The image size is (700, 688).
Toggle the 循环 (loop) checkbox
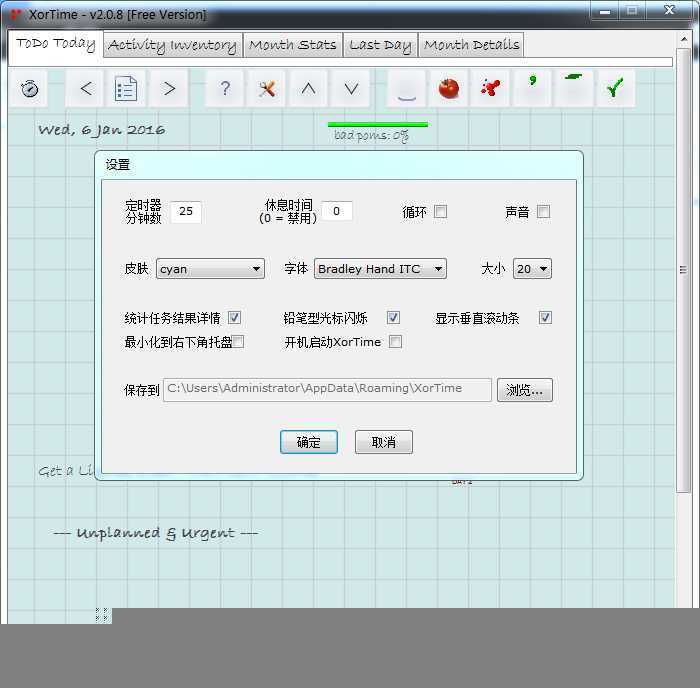tap(441, 211)
